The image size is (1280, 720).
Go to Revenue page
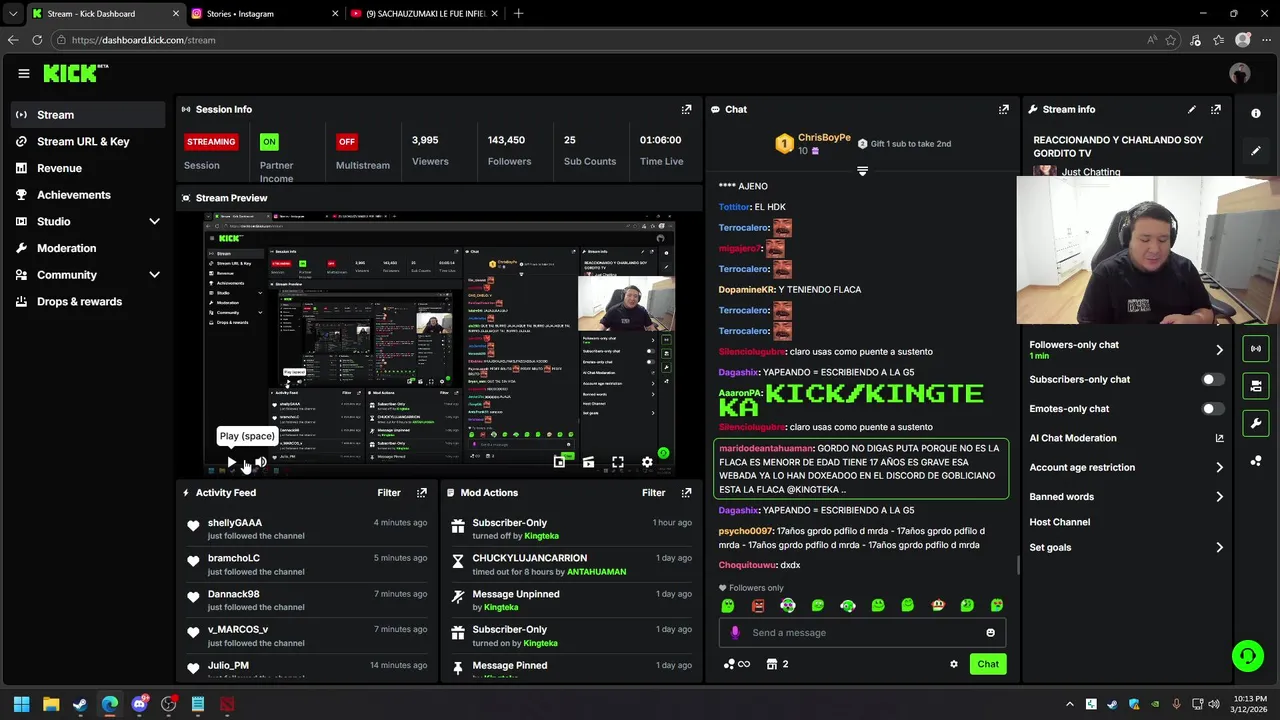(88, 168)
